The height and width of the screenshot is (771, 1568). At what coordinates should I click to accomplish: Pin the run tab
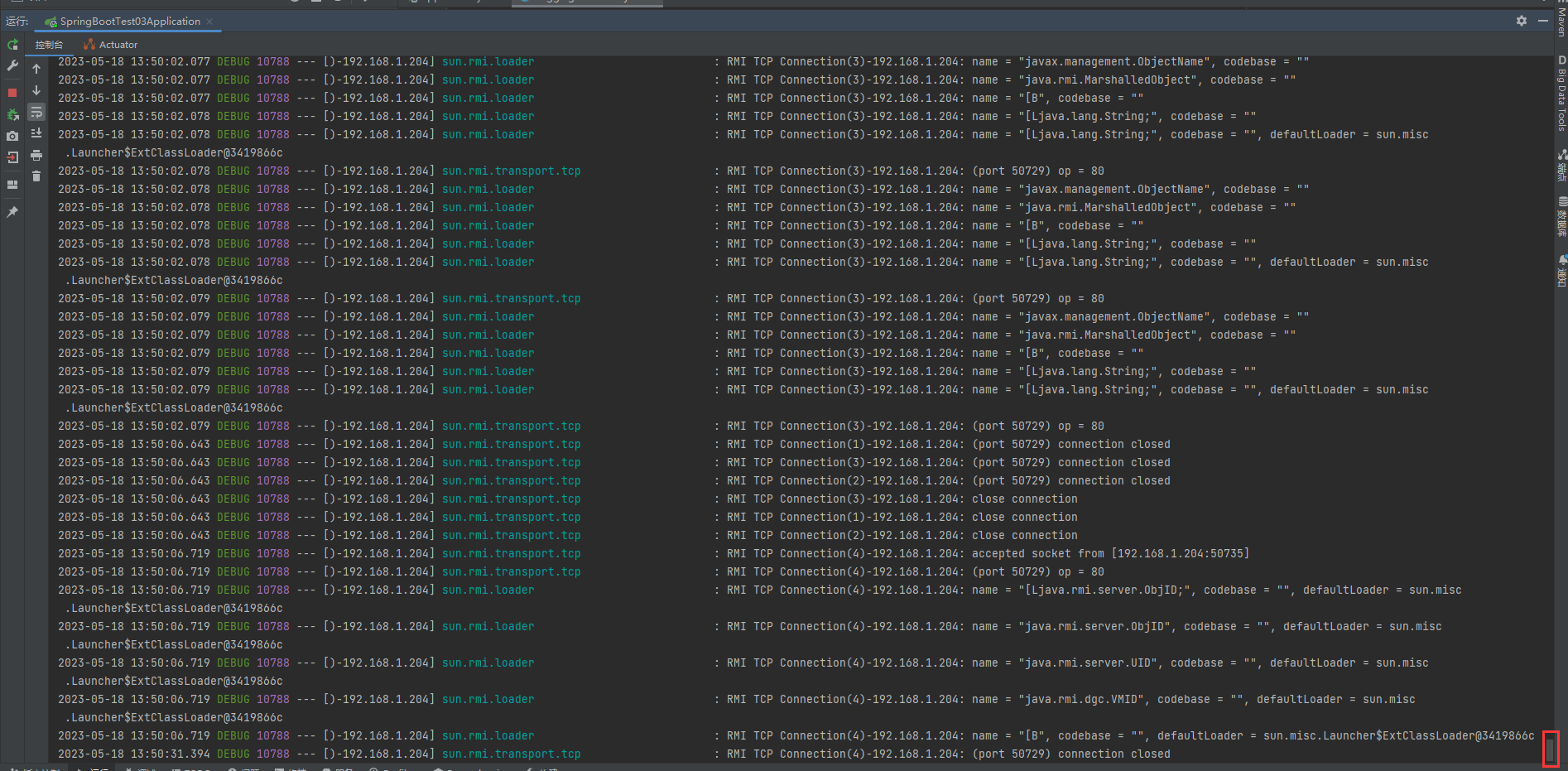point(12,212)
